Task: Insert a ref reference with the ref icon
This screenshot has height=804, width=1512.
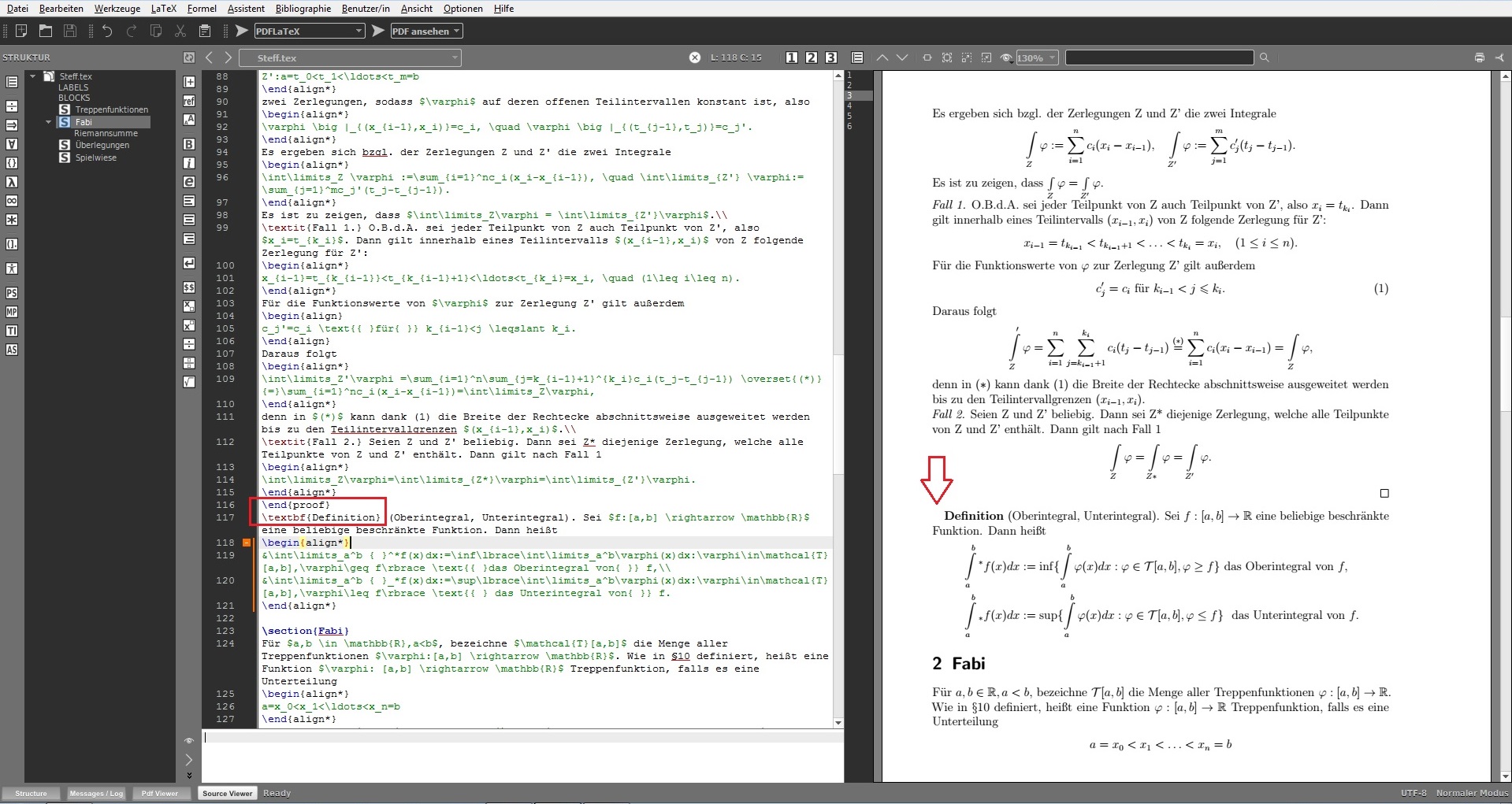Action: tap(189, 101)
